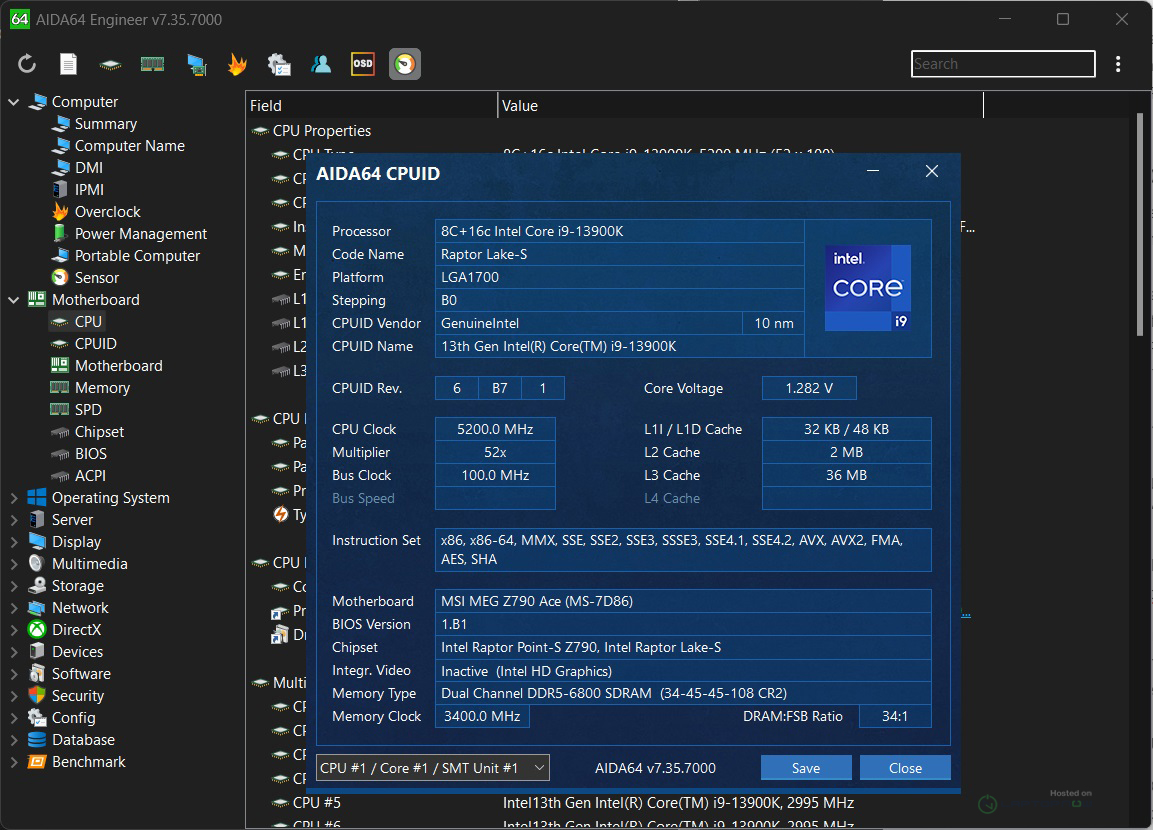Select Overclock in the sidebar

click(x=107, y=212)
